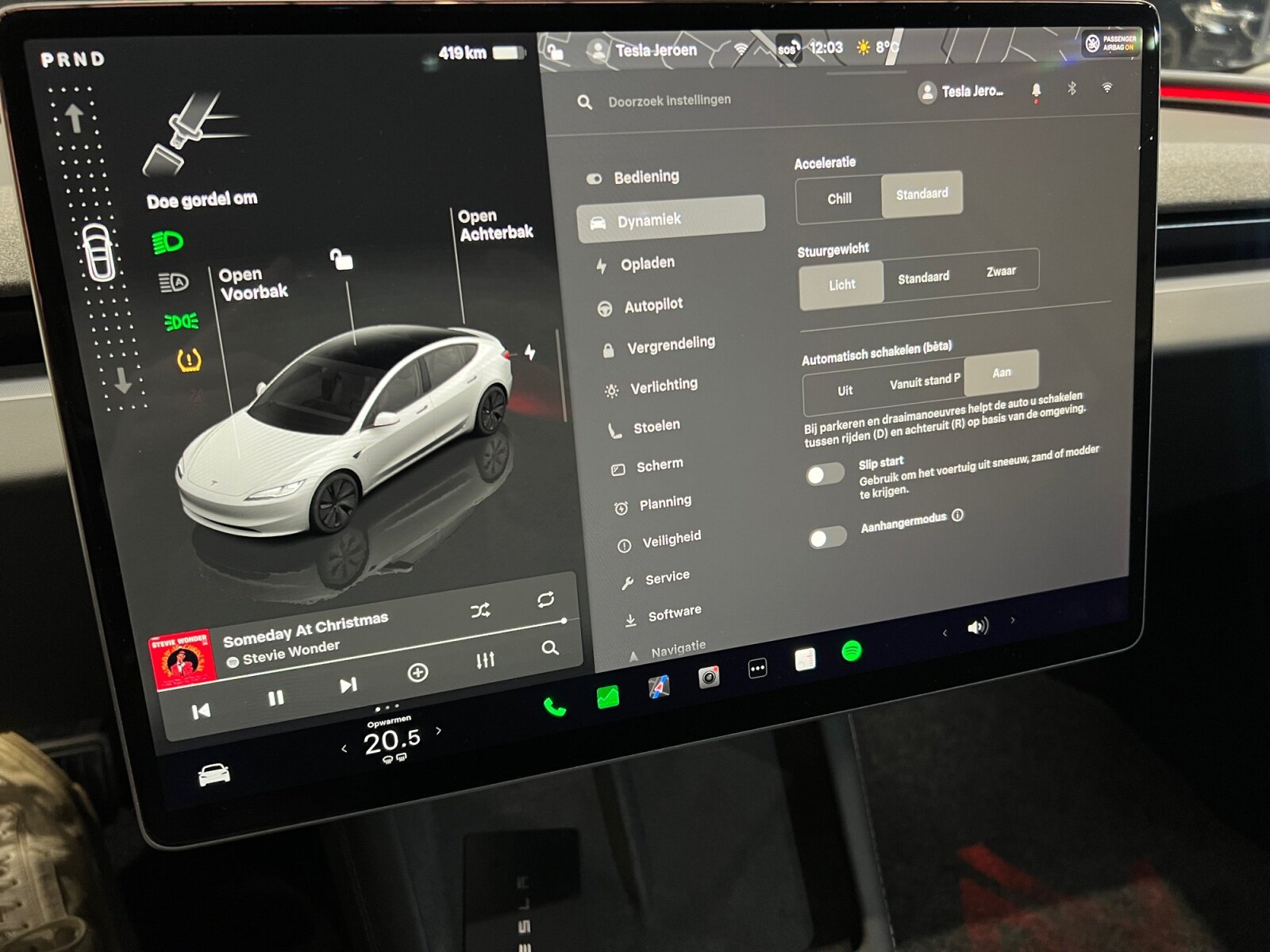Enable the Slip start toggle
Screen dimensions: 1270x952
point(825,474)
